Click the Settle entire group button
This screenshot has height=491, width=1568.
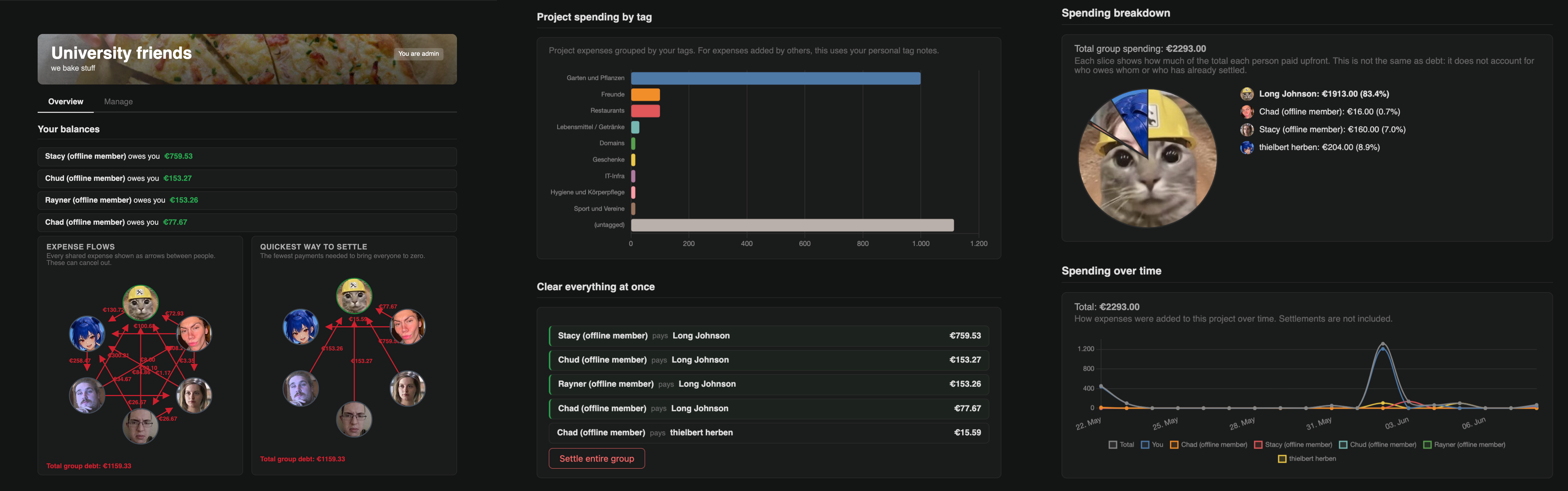click(597, 459)
